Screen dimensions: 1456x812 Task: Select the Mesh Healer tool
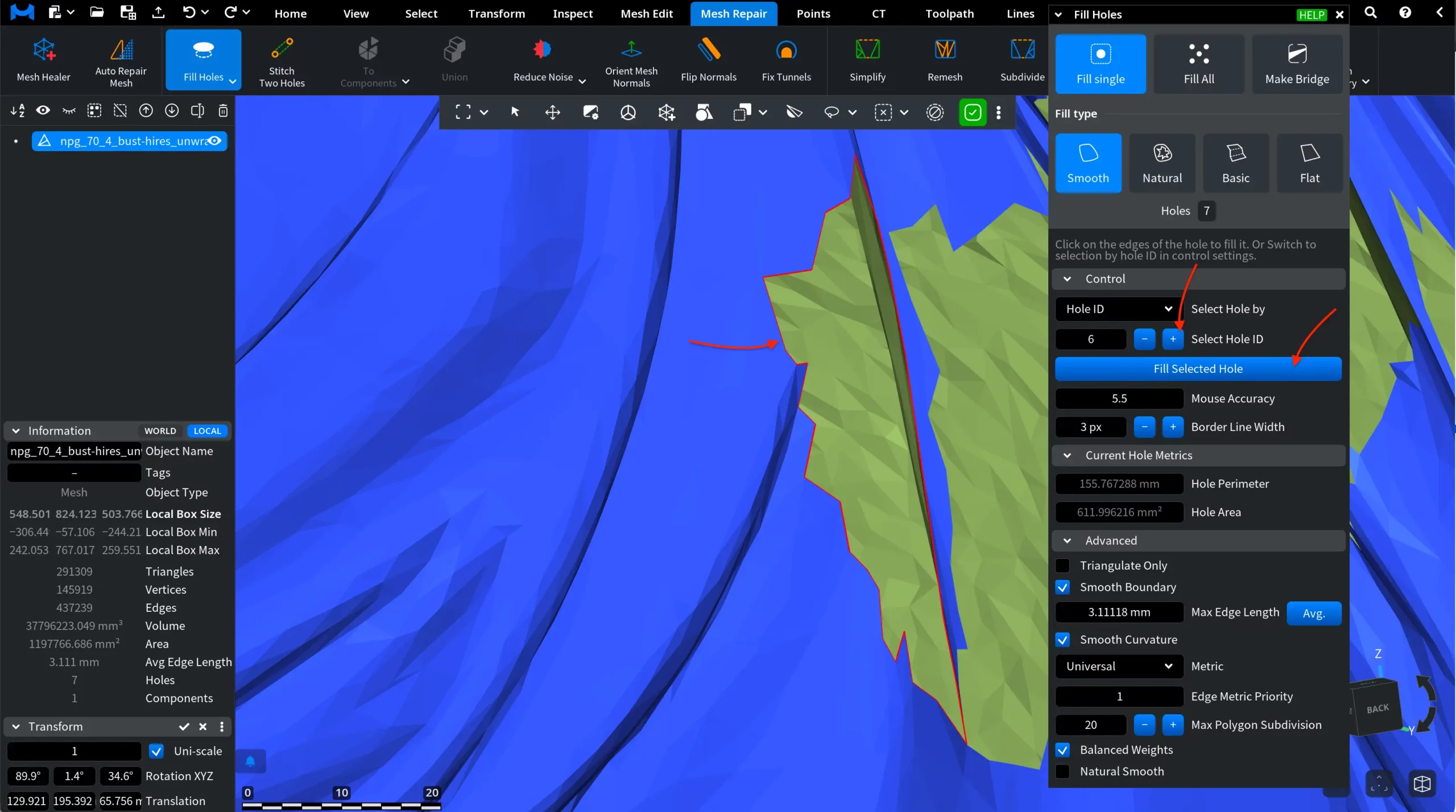click(43, 60)
